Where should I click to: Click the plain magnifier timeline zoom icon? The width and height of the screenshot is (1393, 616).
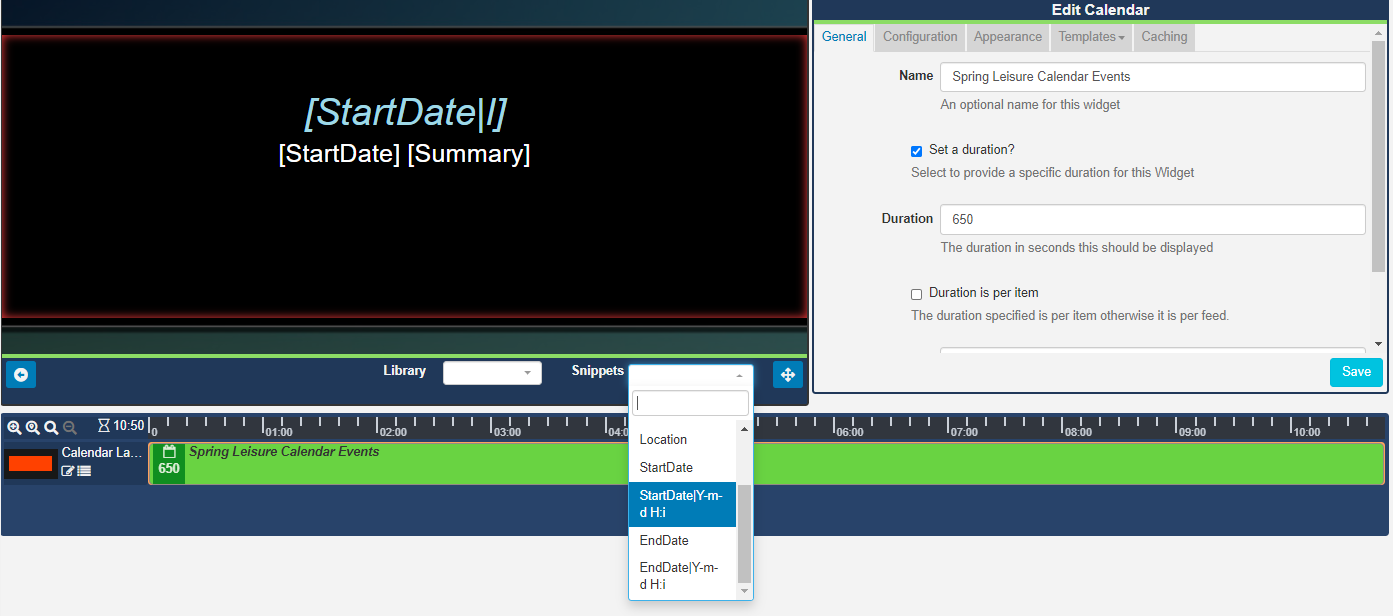[51, 427]
